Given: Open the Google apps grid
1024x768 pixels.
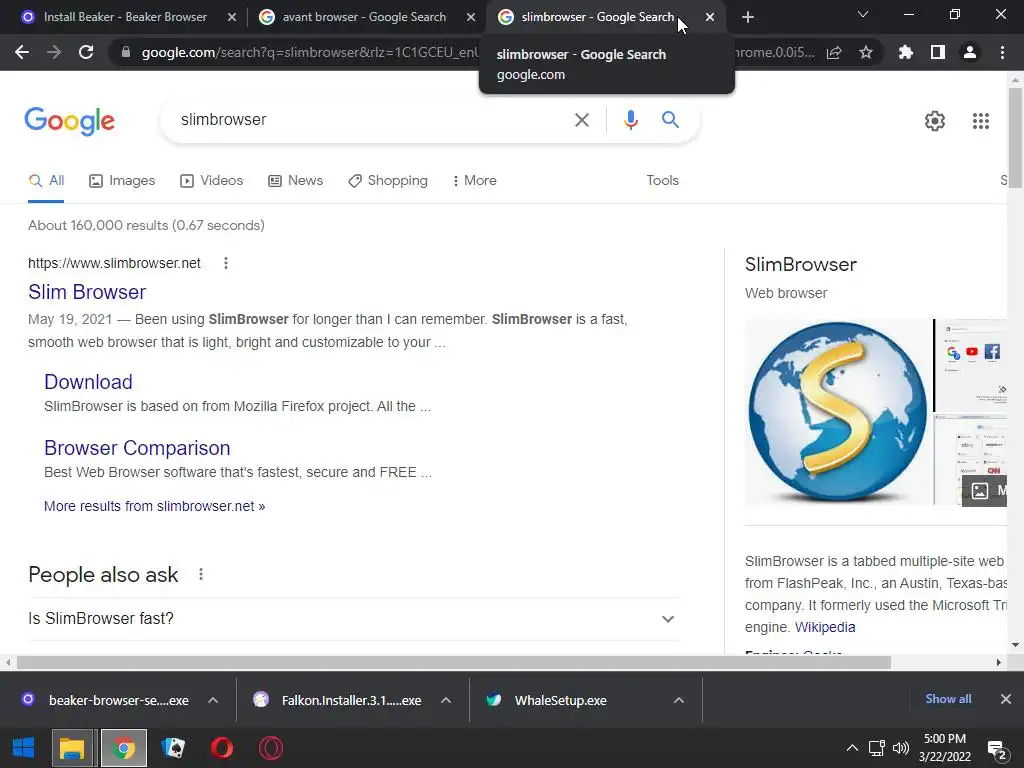Looking at the screenshot, I should pyautogui.click(x=981, y=121).
